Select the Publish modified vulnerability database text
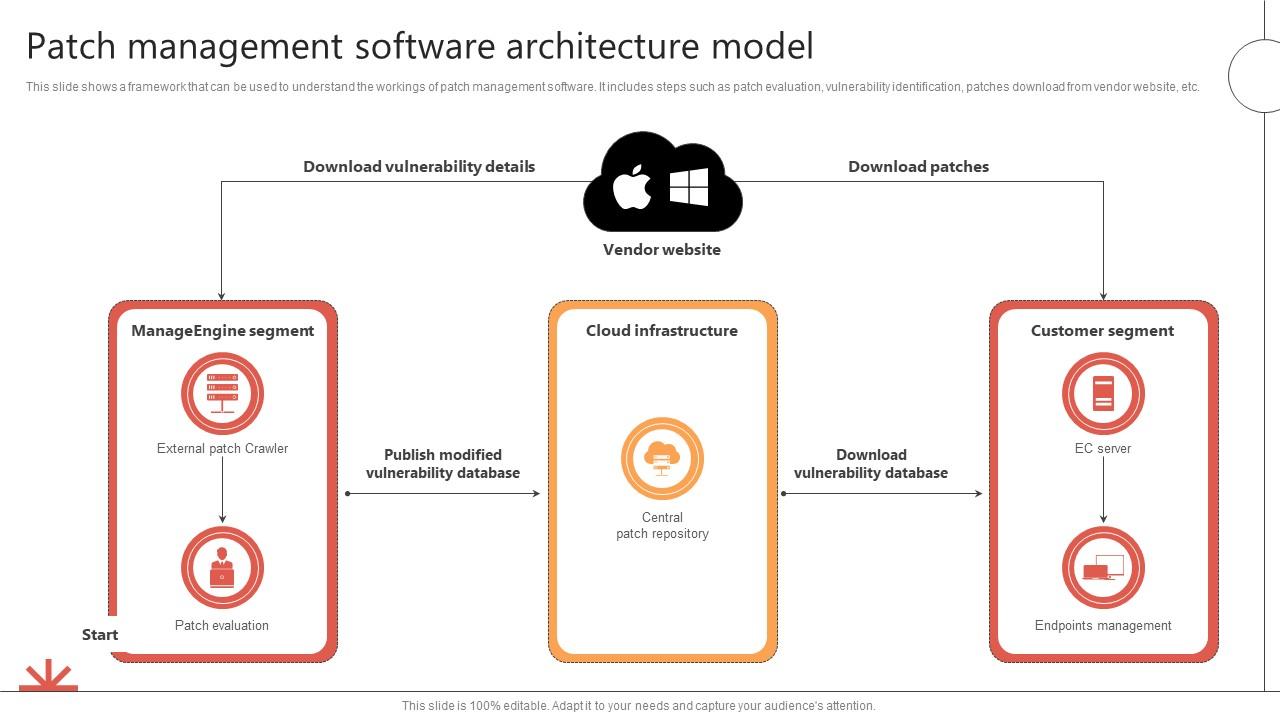 coord(443,464)
